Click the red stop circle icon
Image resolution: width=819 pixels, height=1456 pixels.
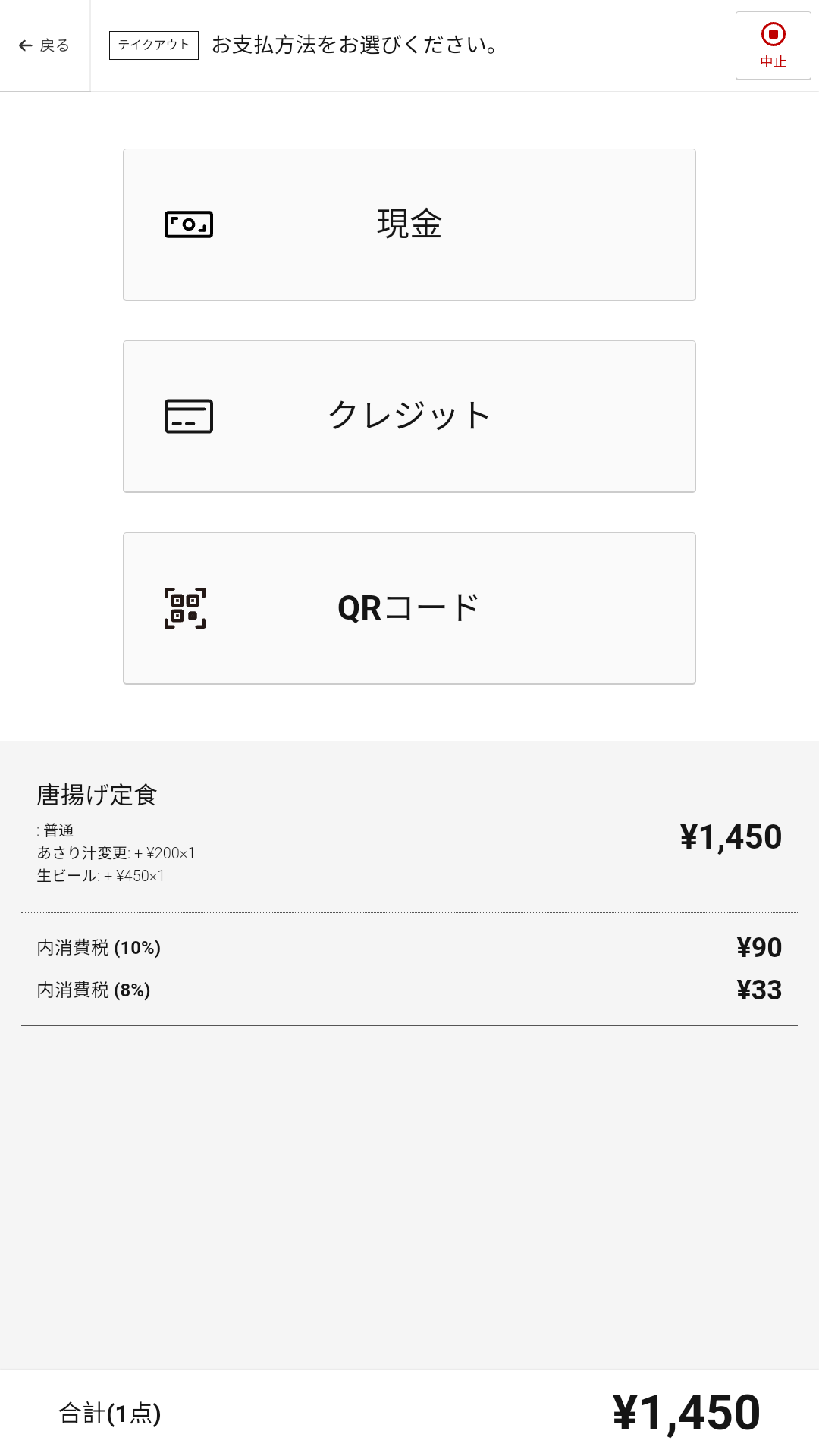tap(773, 35)
